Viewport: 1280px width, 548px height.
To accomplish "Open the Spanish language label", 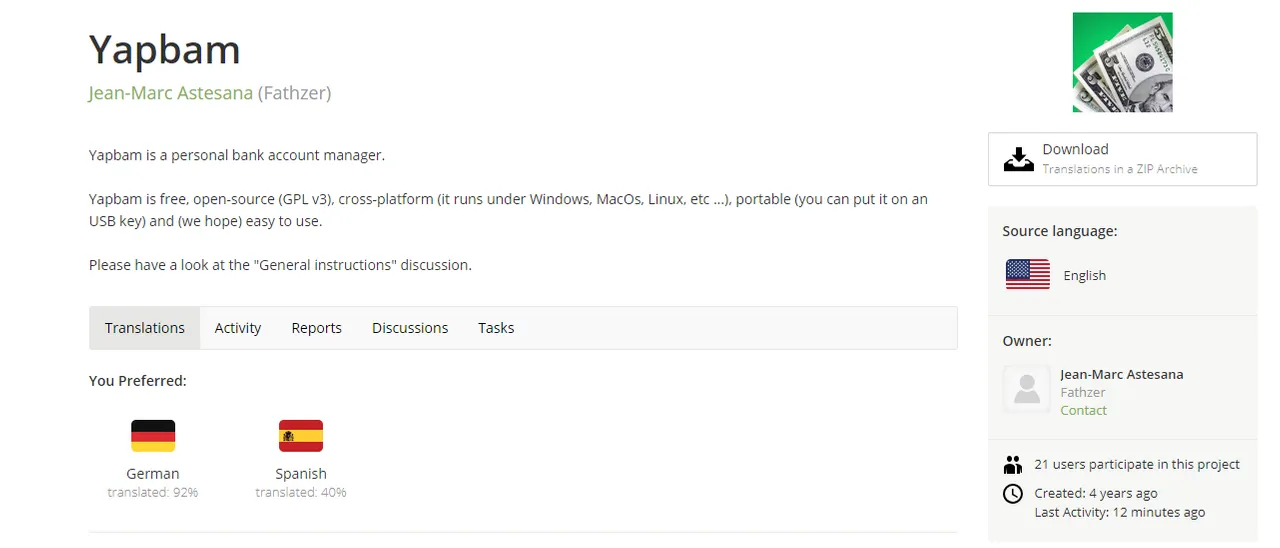I will [x=301, y=474].
